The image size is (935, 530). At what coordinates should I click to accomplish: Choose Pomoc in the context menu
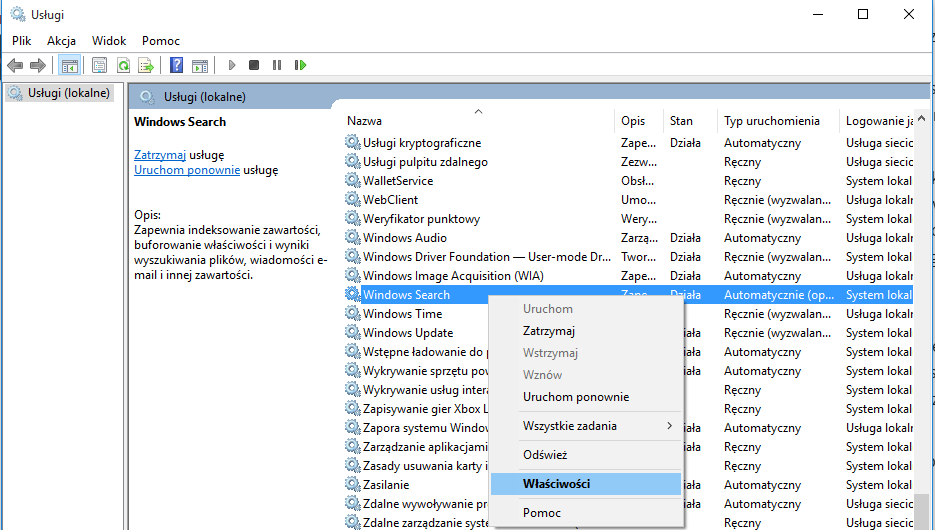tap(586, 513)
